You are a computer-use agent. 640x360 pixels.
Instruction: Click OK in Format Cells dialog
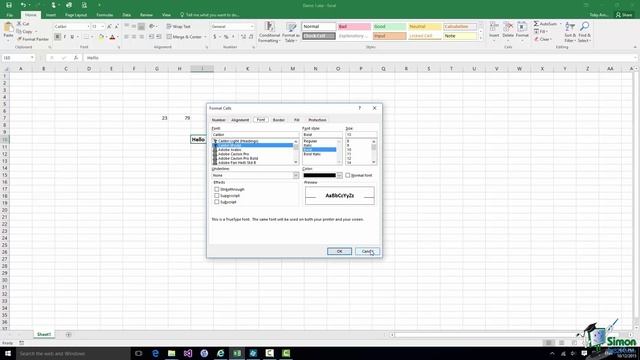click(339, 251)
